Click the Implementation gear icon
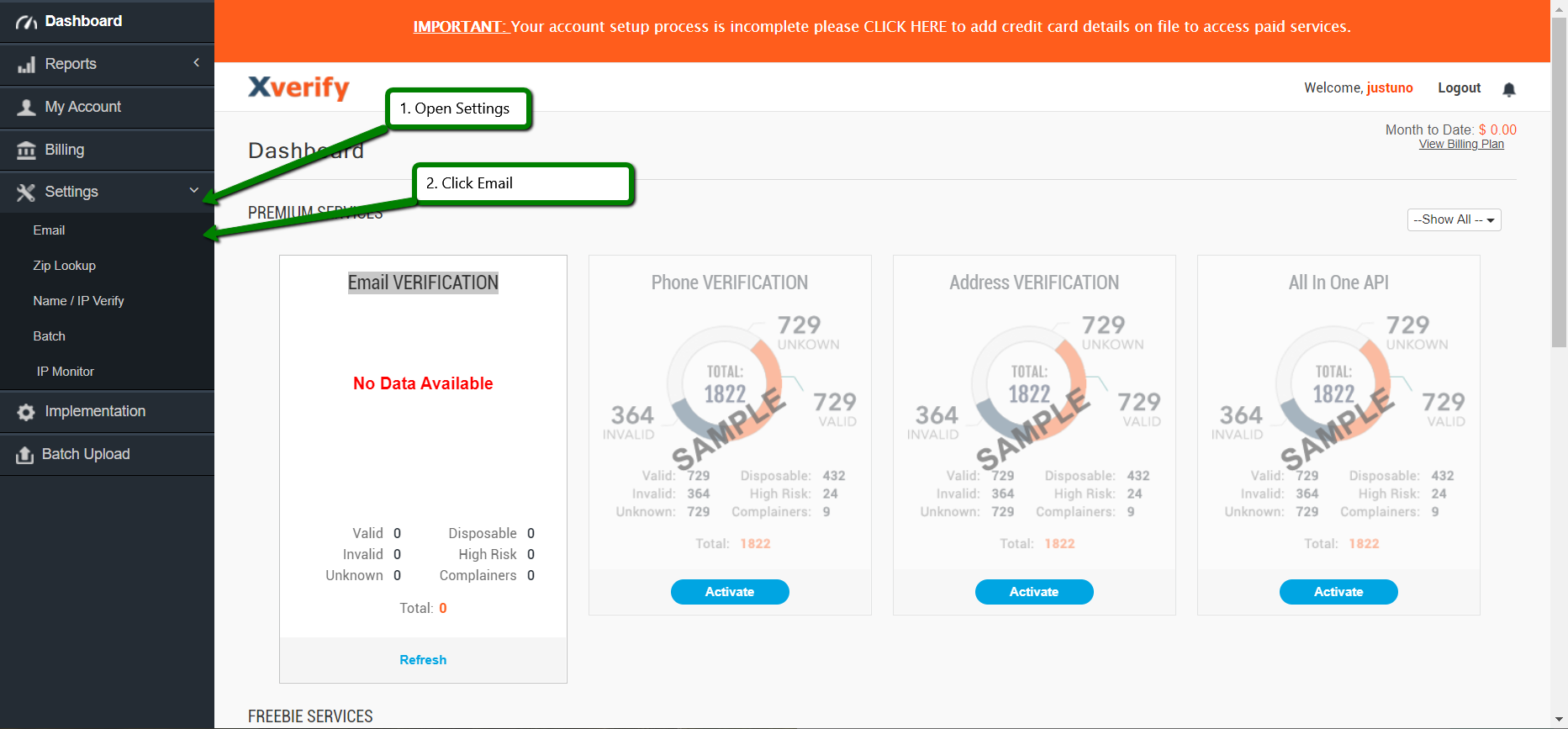 click(x=26, y=412)
